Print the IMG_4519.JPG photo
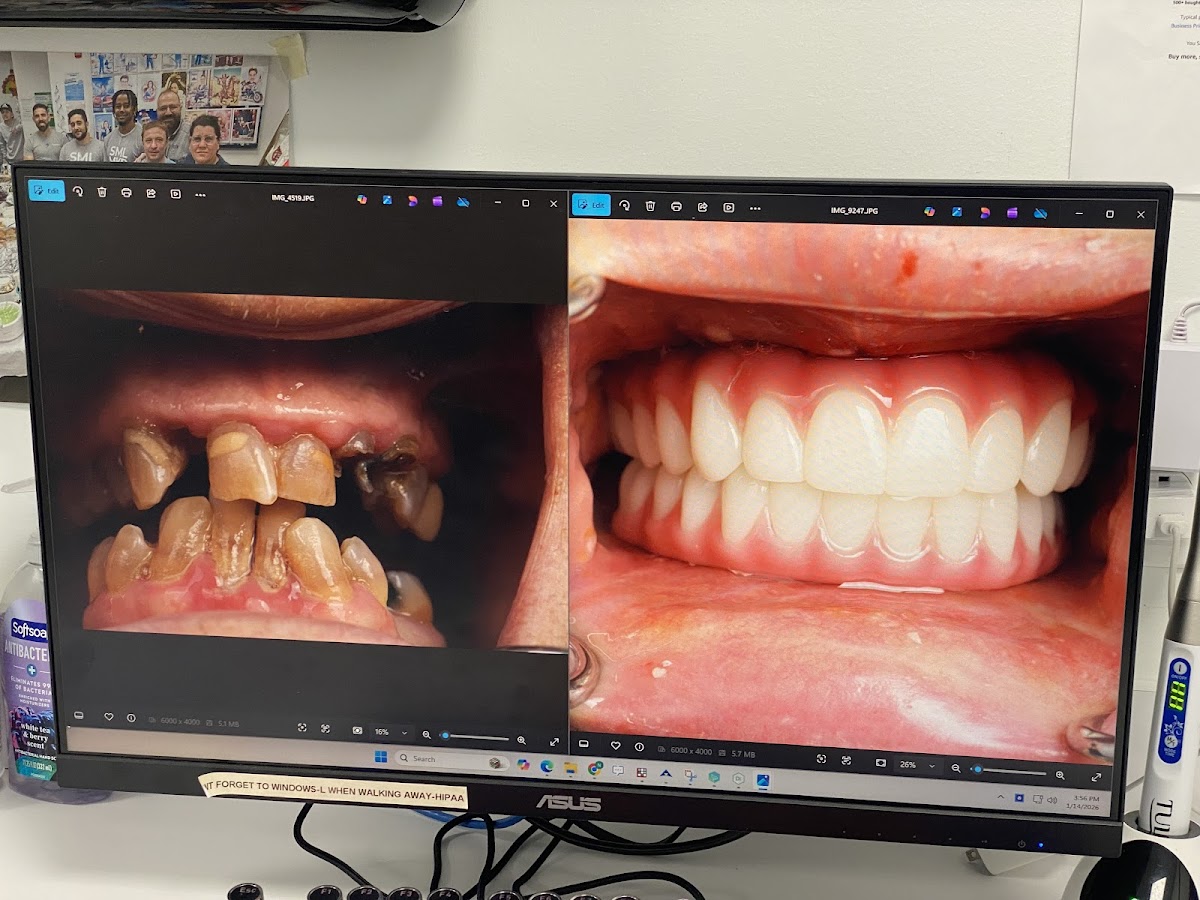 pos(126,192)
